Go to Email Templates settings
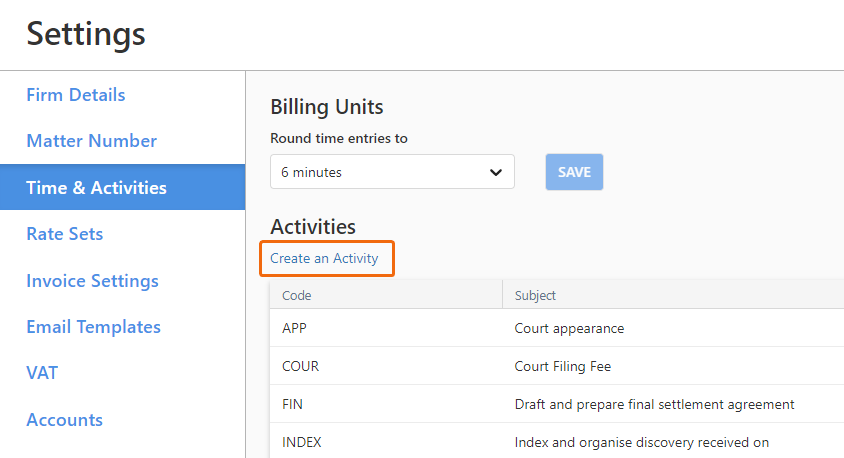The image size is (844, 458). pyautogui.click(x=94, y=327)
